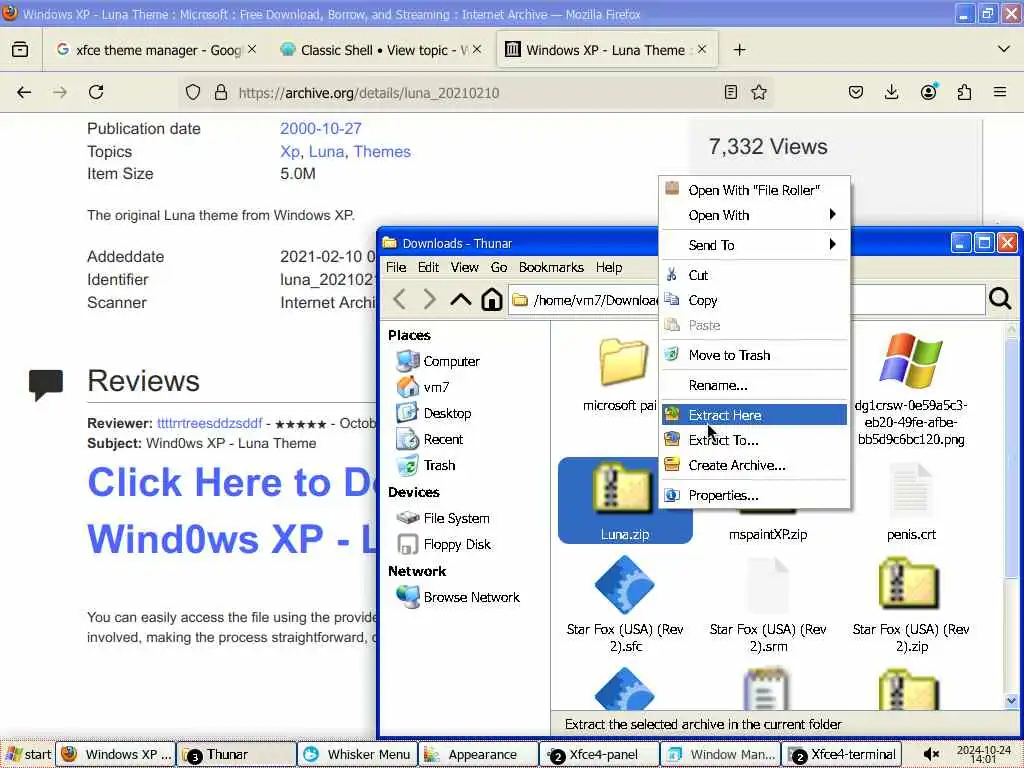Switch to xfce theme manager tab
The image size is (1024, 768).
(157, 50)
